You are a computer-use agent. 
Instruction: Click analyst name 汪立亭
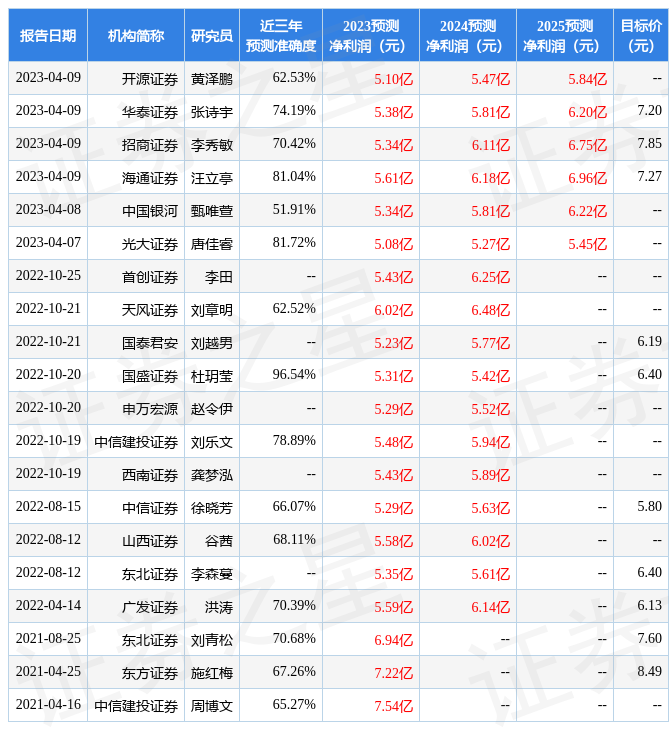[x=212, y=178]
